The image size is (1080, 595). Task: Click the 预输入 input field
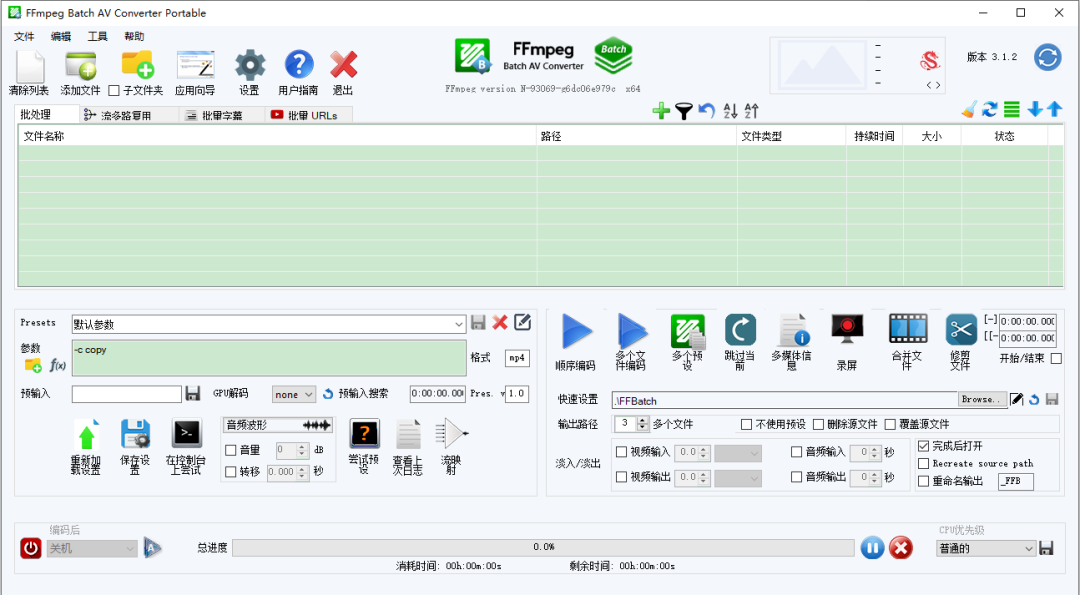point(127,394)
